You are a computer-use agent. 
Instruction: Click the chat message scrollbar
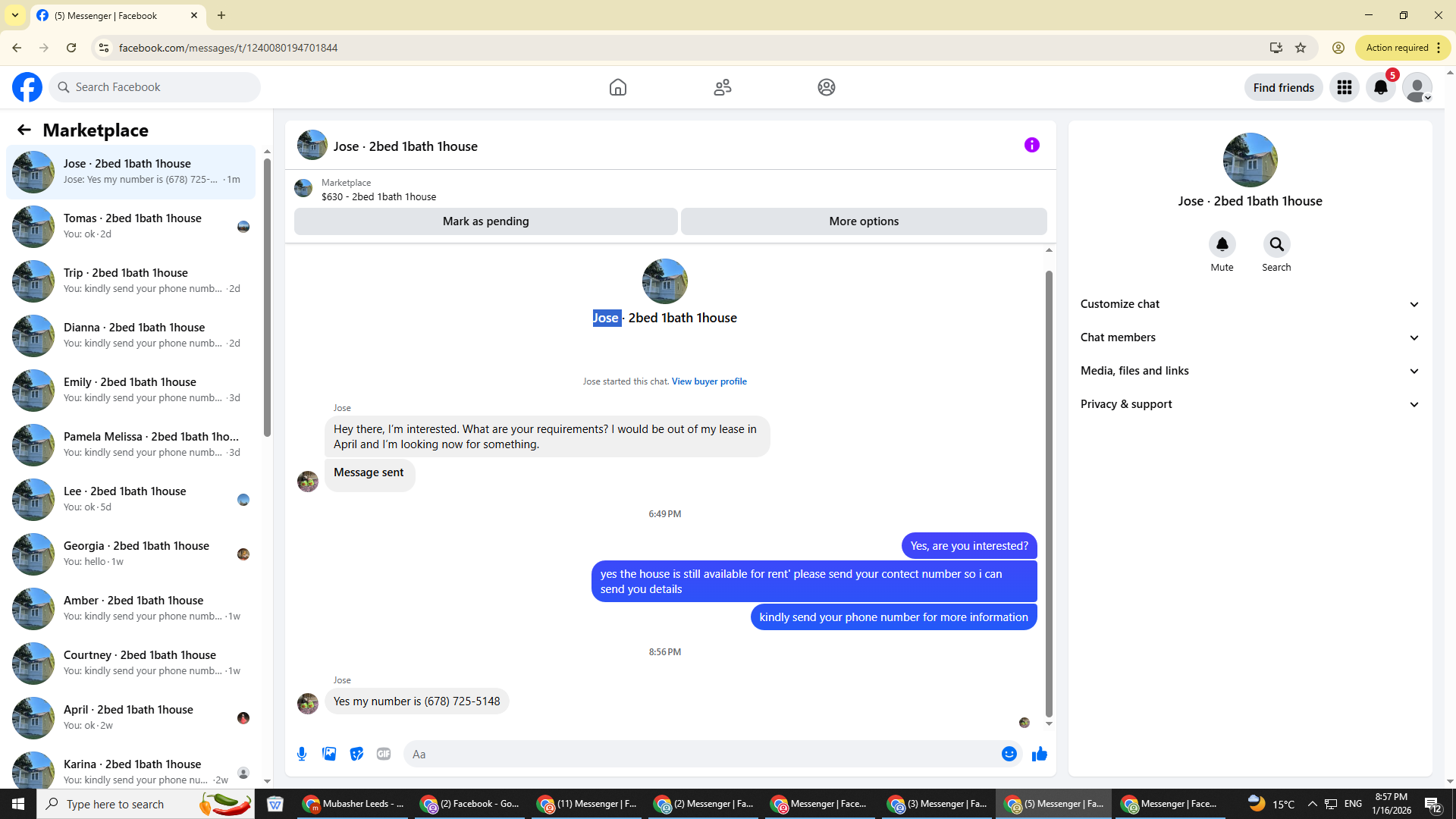click(1049, 493)
